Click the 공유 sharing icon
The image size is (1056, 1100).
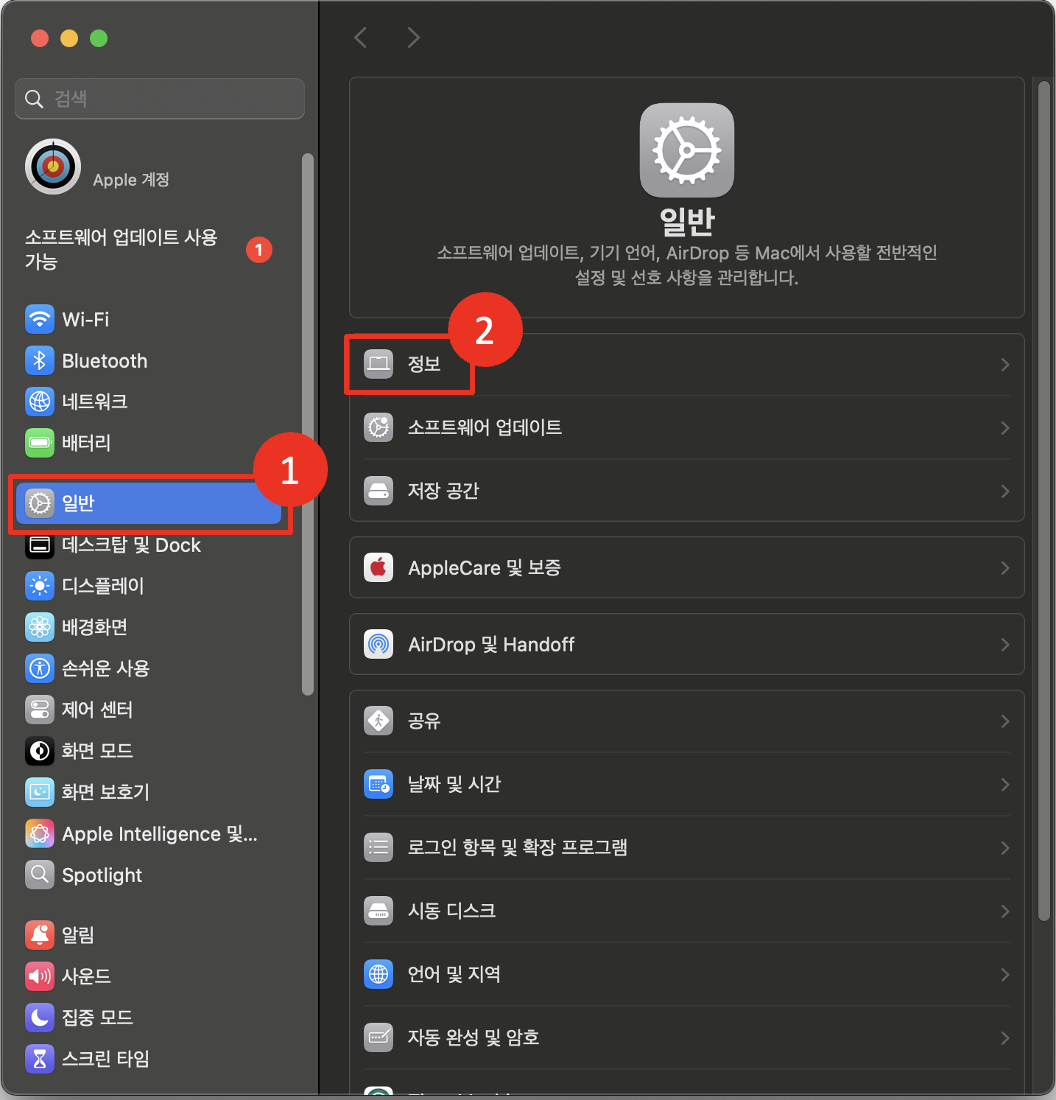click(378, 720)
